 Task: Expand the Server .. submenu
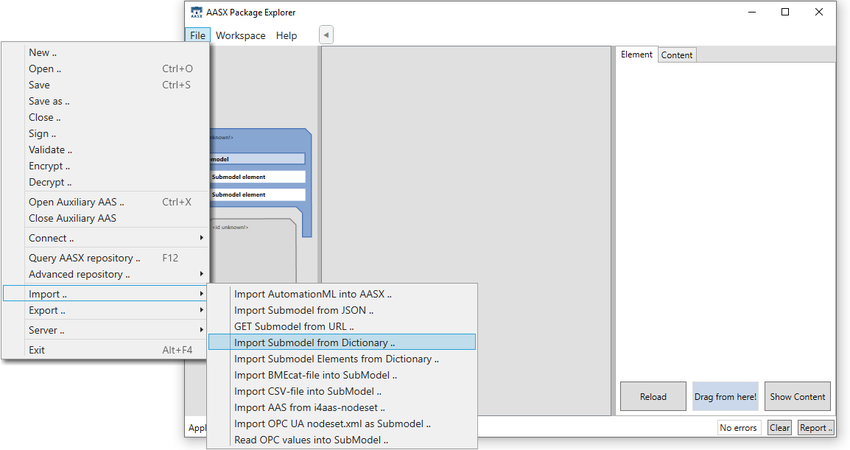tap(106, 330)
